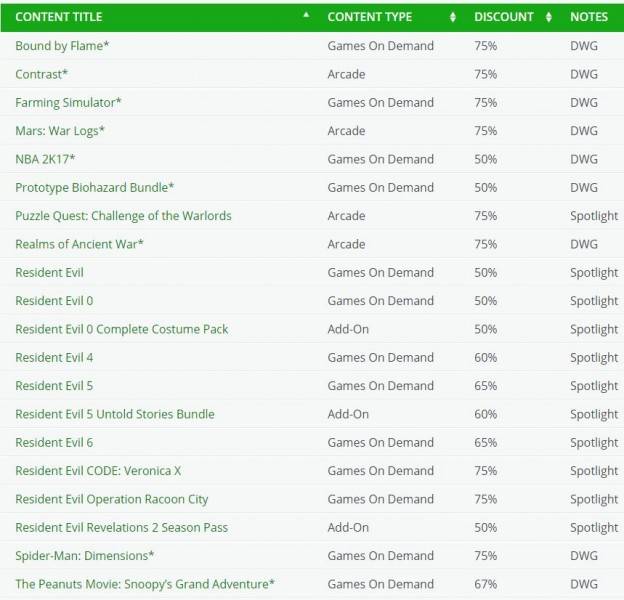
Task: Select Add-On type in Costume Pack row
Action: (348, 329)
